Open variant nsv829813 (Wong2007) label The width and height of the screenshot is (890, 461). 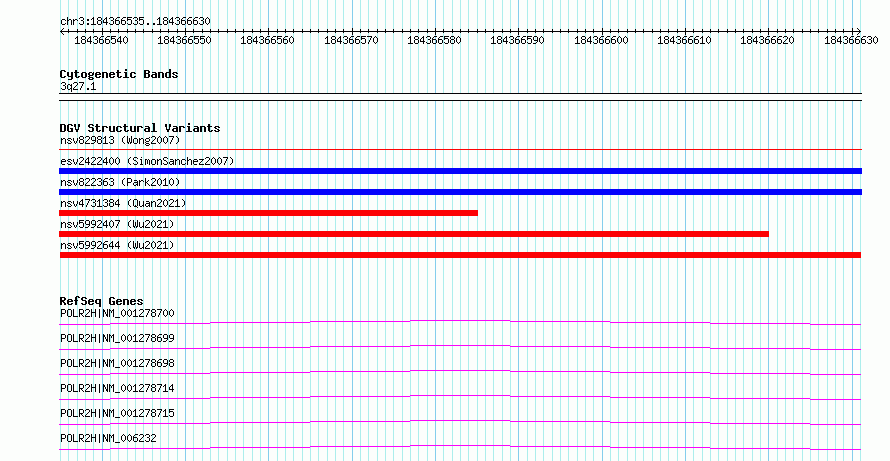click(x=120, y=140)
